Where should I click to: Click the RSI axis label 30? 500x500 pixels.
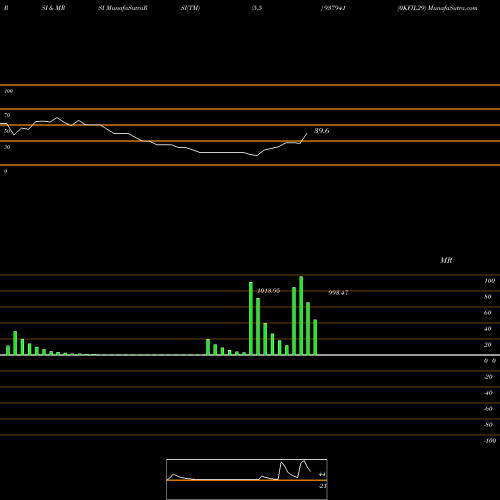pyautogui.click(x=7, y=147)
